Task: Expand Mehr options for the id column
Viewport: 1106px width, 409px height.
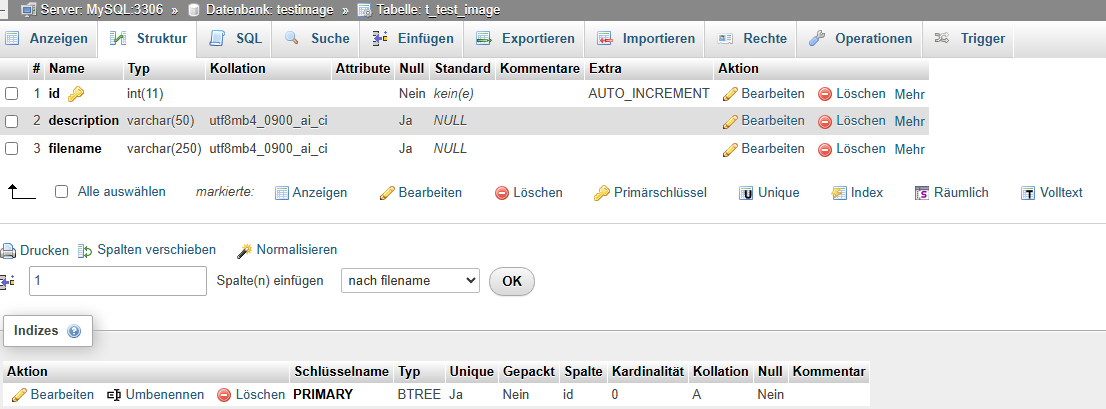Action: click(x=909, y=94)
